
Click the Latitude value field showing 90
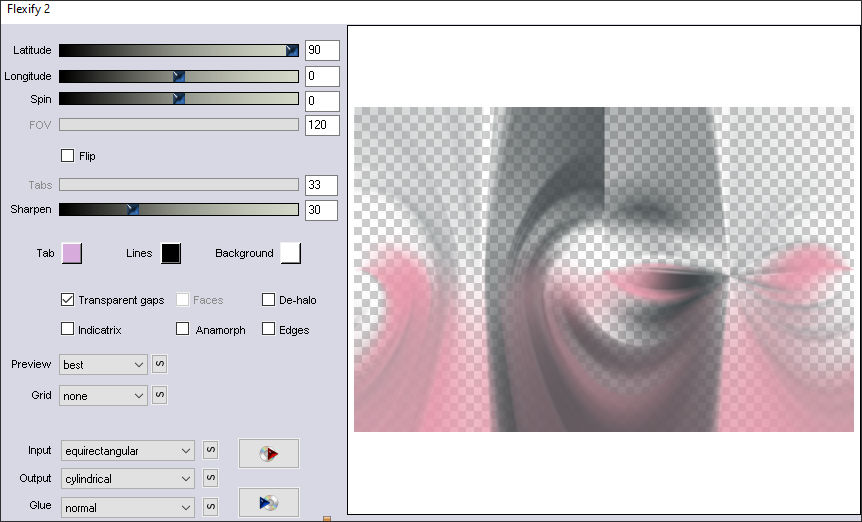coord(322,50)
